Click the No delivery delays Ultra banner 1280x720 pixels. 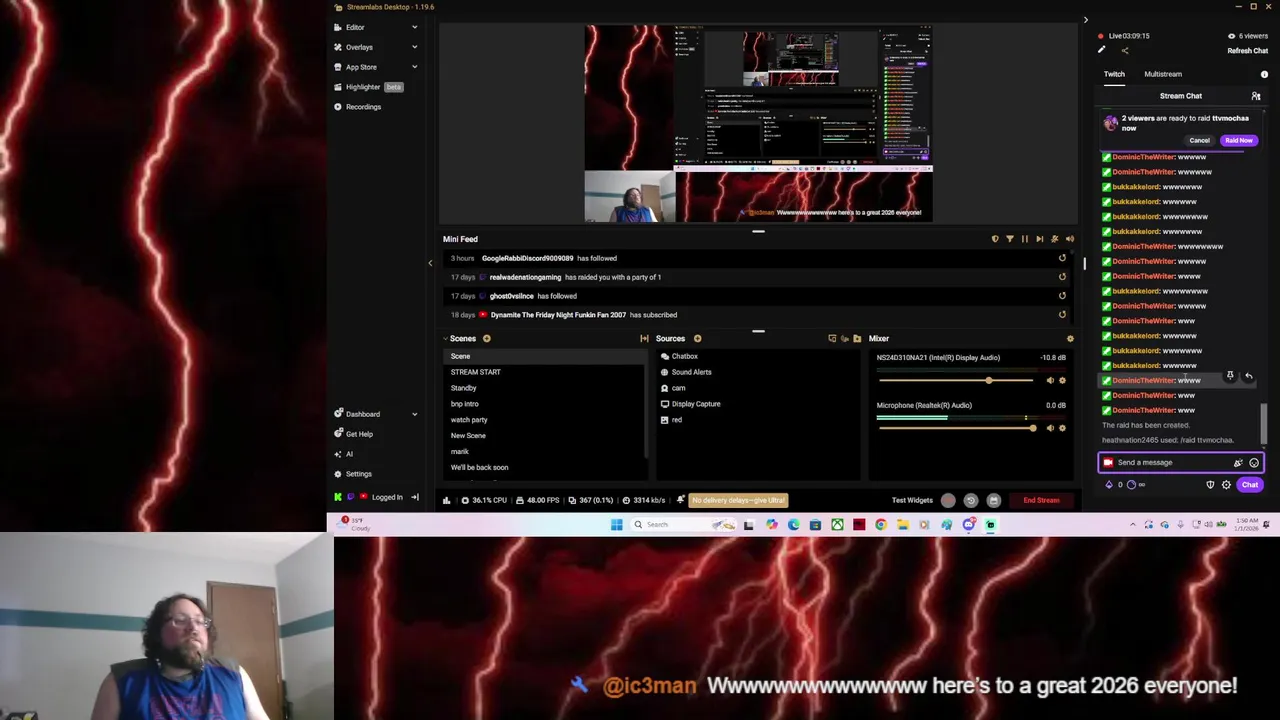pos(739,500)
